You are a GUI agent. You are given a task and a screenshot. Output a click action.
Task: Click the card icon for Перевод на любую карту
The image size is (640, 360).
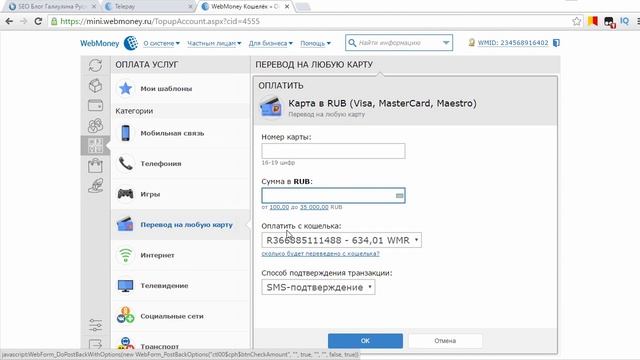pyautogui.click(x=125, y=224)
